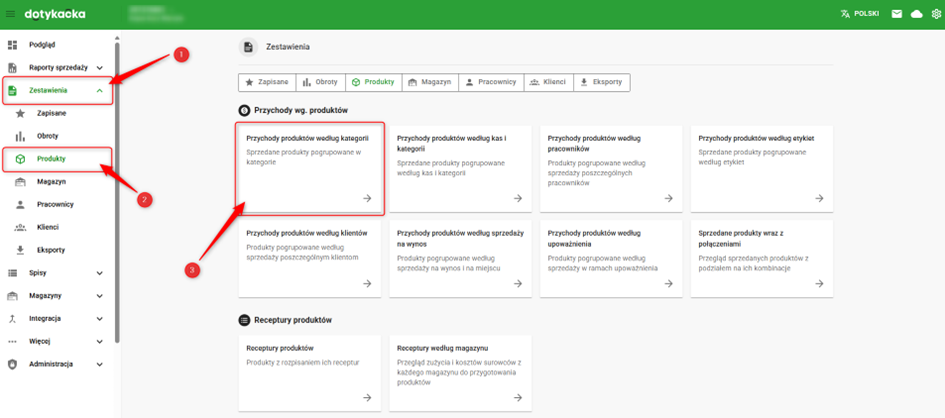Expand the Administracja section chevron

pyautogui.click(x=100, y=364)
